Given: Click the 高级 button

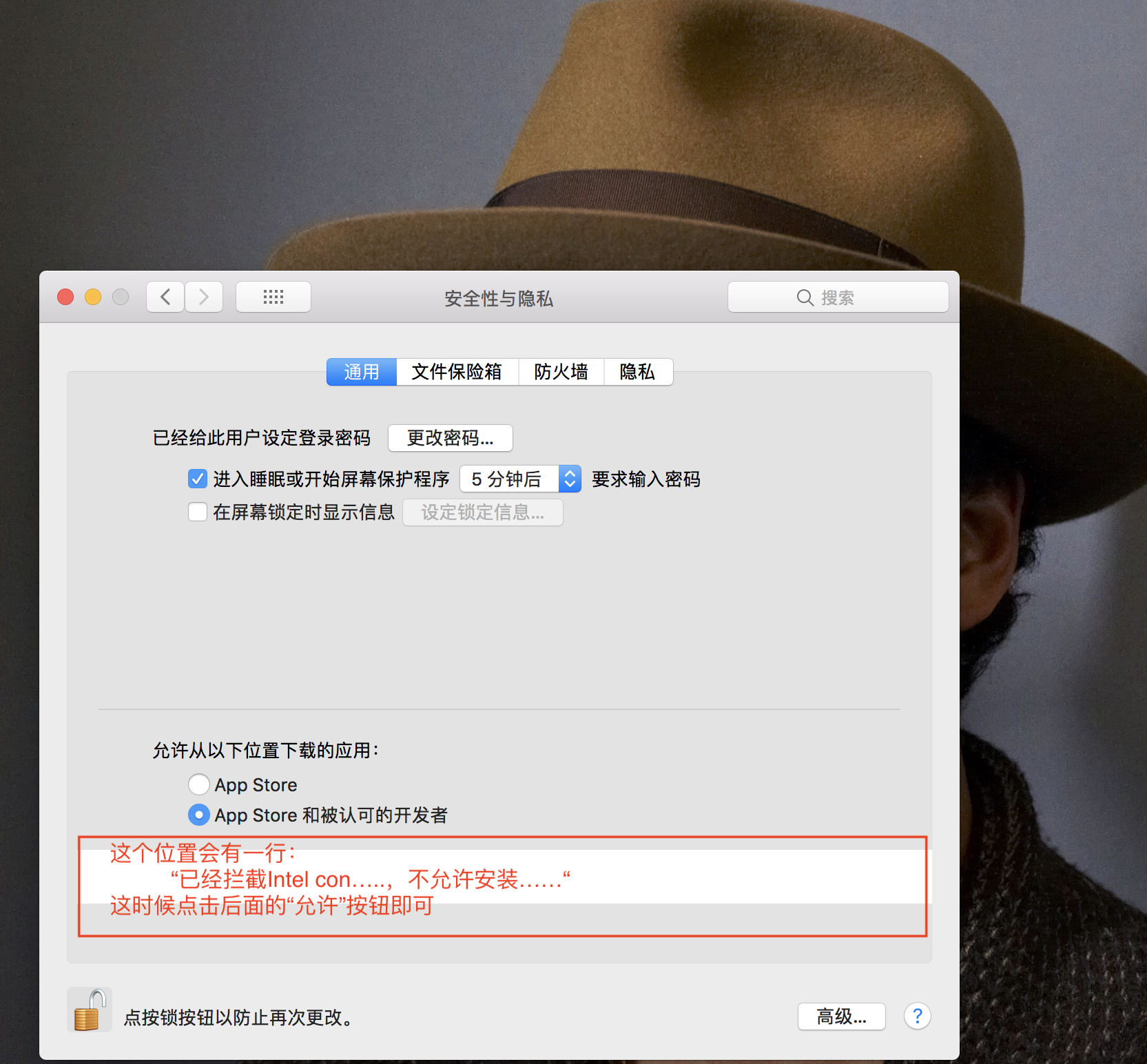Looking at the screenshot, I should pos(841,1016).
